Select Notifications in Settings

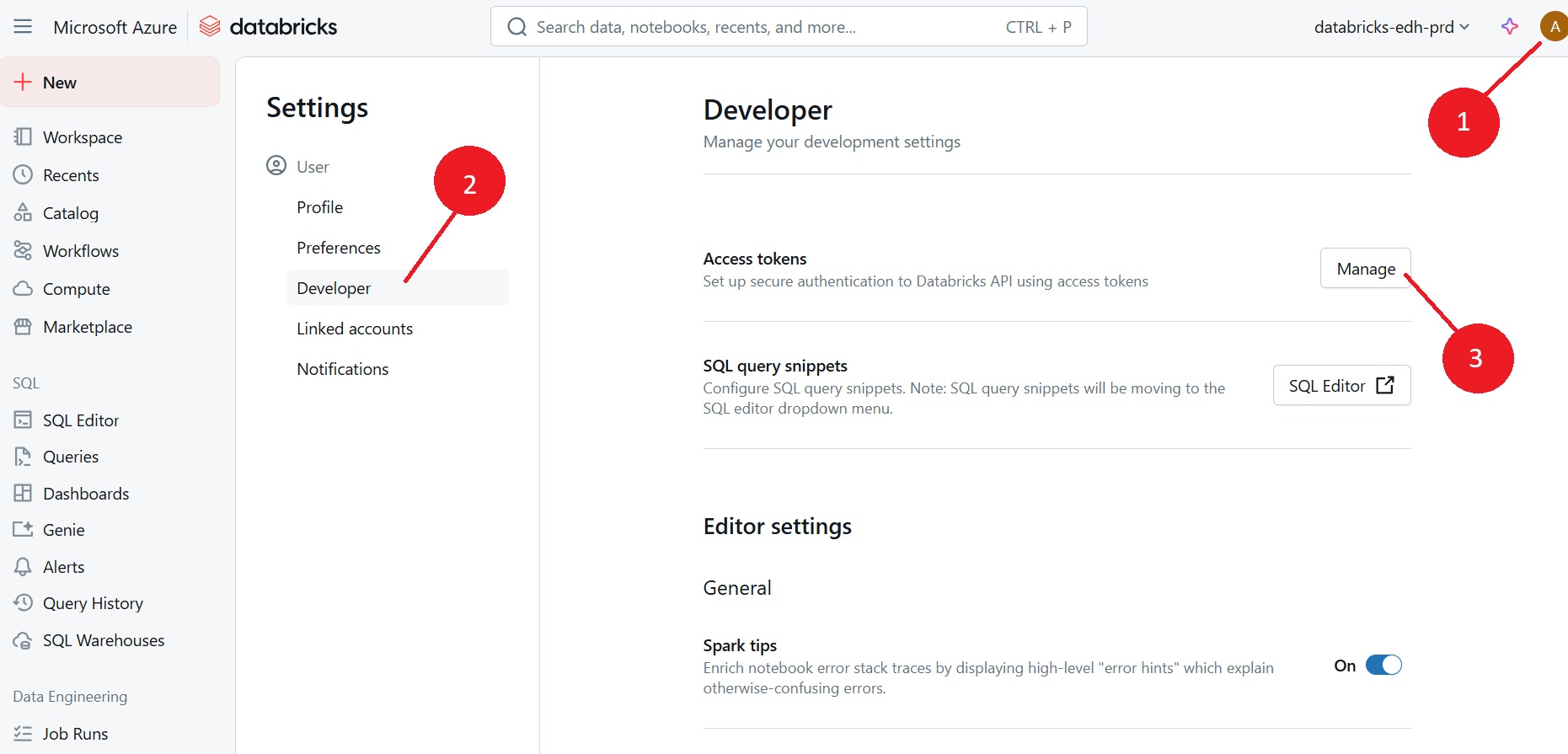tap(398, 369)
